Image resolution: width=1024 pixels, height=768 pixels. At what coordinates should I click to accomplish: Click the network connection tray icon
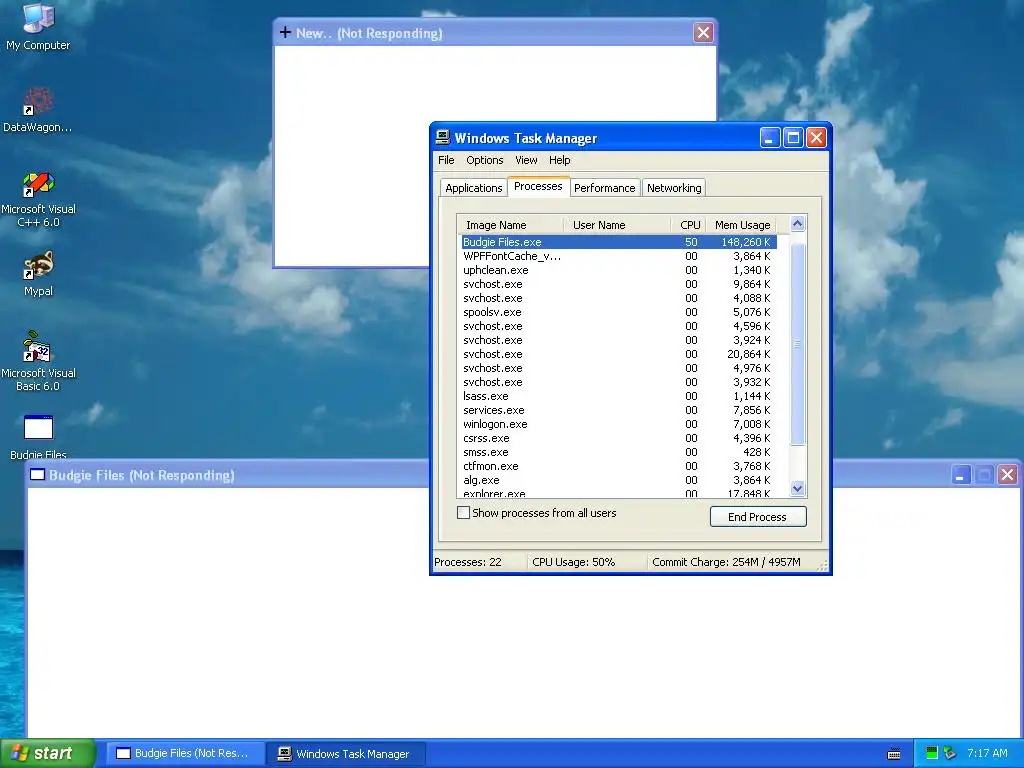click(x=950, y=753)
